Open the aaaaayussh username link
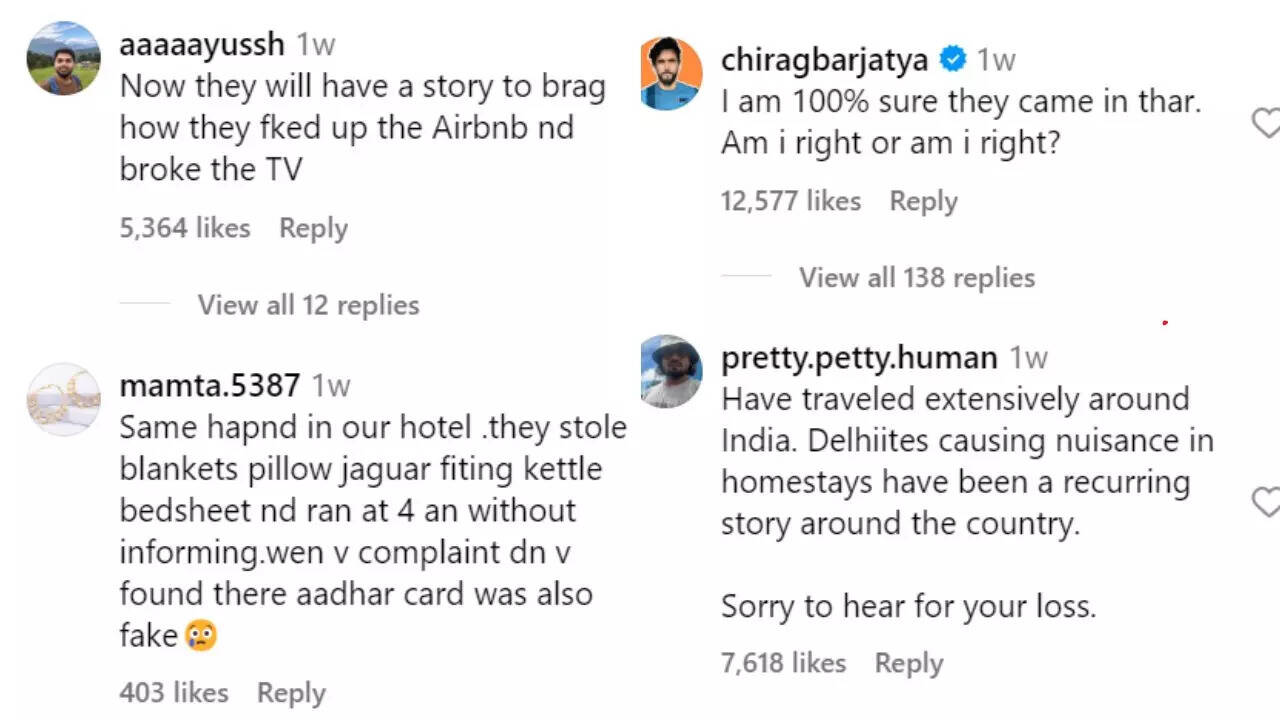 [202, 44]
